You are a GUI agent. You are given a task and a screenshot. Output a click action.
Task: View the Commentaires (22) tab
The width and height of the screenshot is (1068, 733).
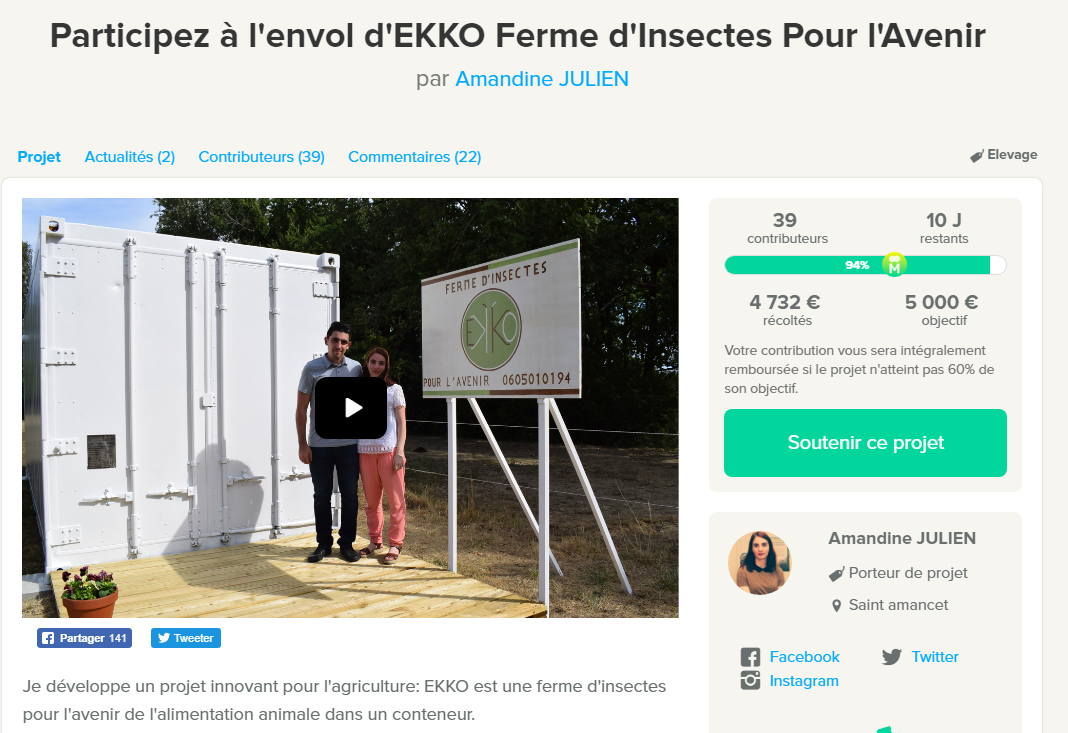[x=415, y=157]
